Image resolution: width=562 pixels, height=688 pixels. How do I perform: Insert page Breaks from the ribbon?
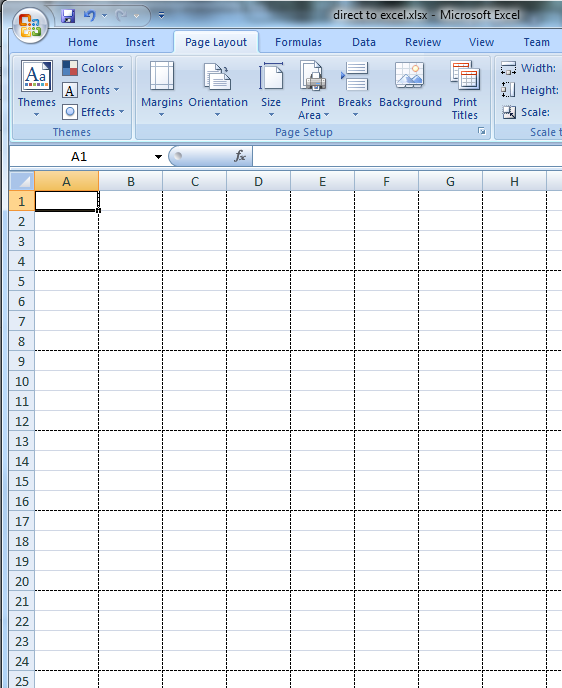tap(354, 89)
